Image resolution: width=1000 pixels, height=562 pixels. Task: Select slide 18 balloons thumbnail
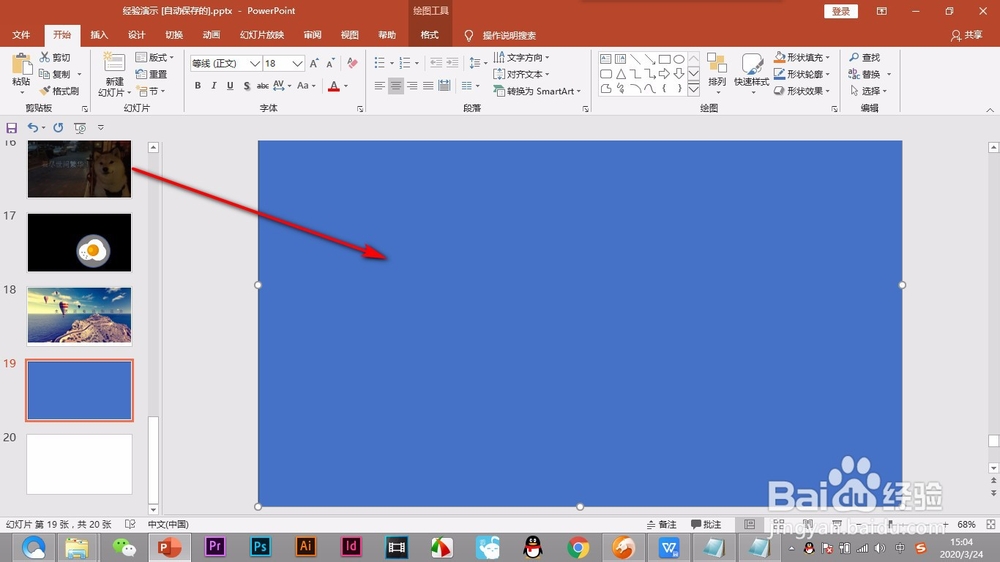(x=79, y=316)
